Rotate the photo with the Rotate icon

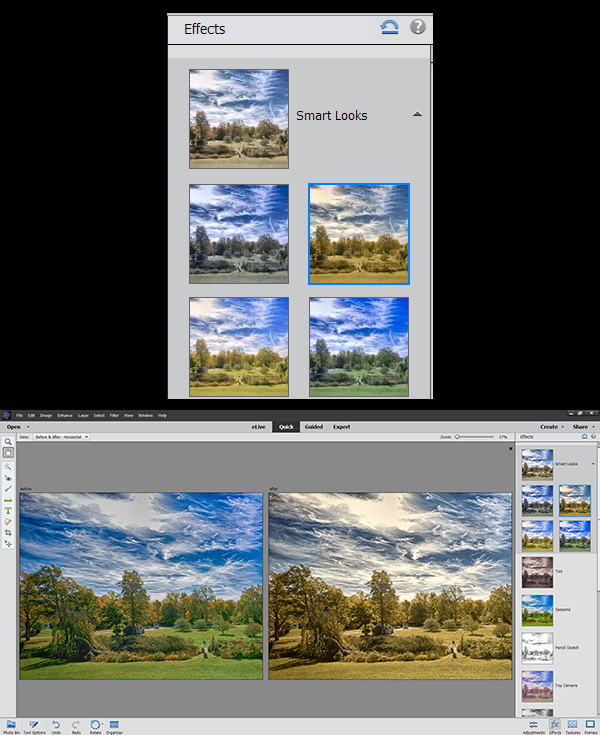tap(95, 727)
